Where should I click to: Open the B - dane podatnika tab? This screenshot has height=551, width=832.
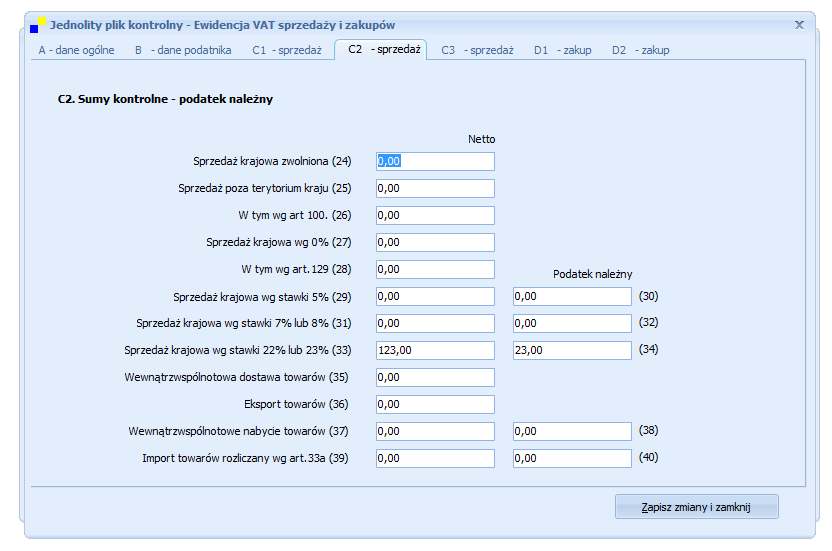(183, 50)
